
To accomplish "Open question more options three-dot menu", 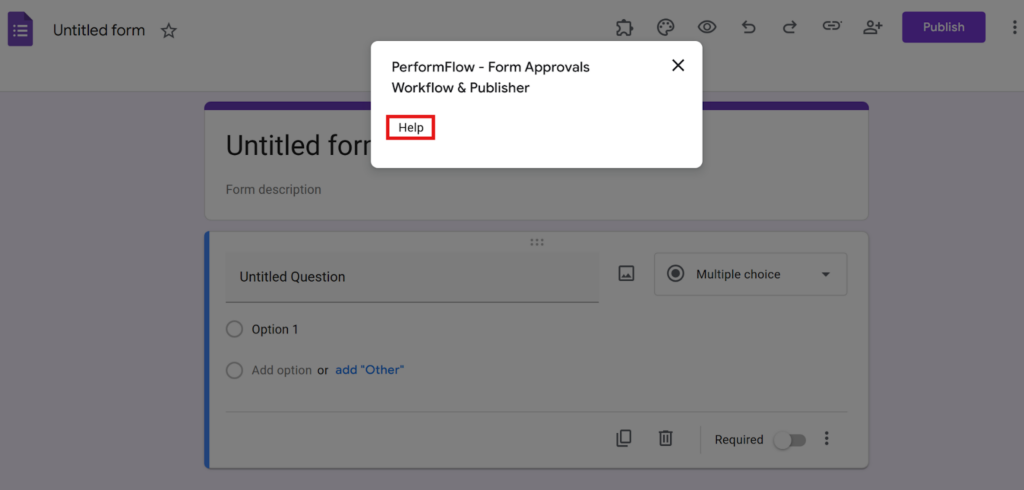I will (x=827, y=439).
